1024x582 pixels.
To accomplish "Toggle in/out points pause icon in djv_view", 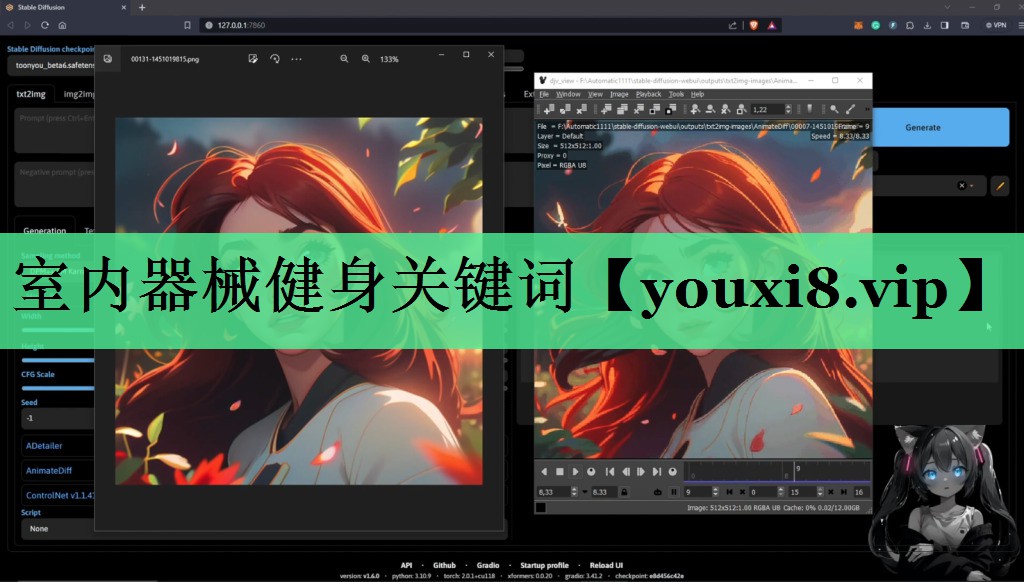I will point(674,492).
